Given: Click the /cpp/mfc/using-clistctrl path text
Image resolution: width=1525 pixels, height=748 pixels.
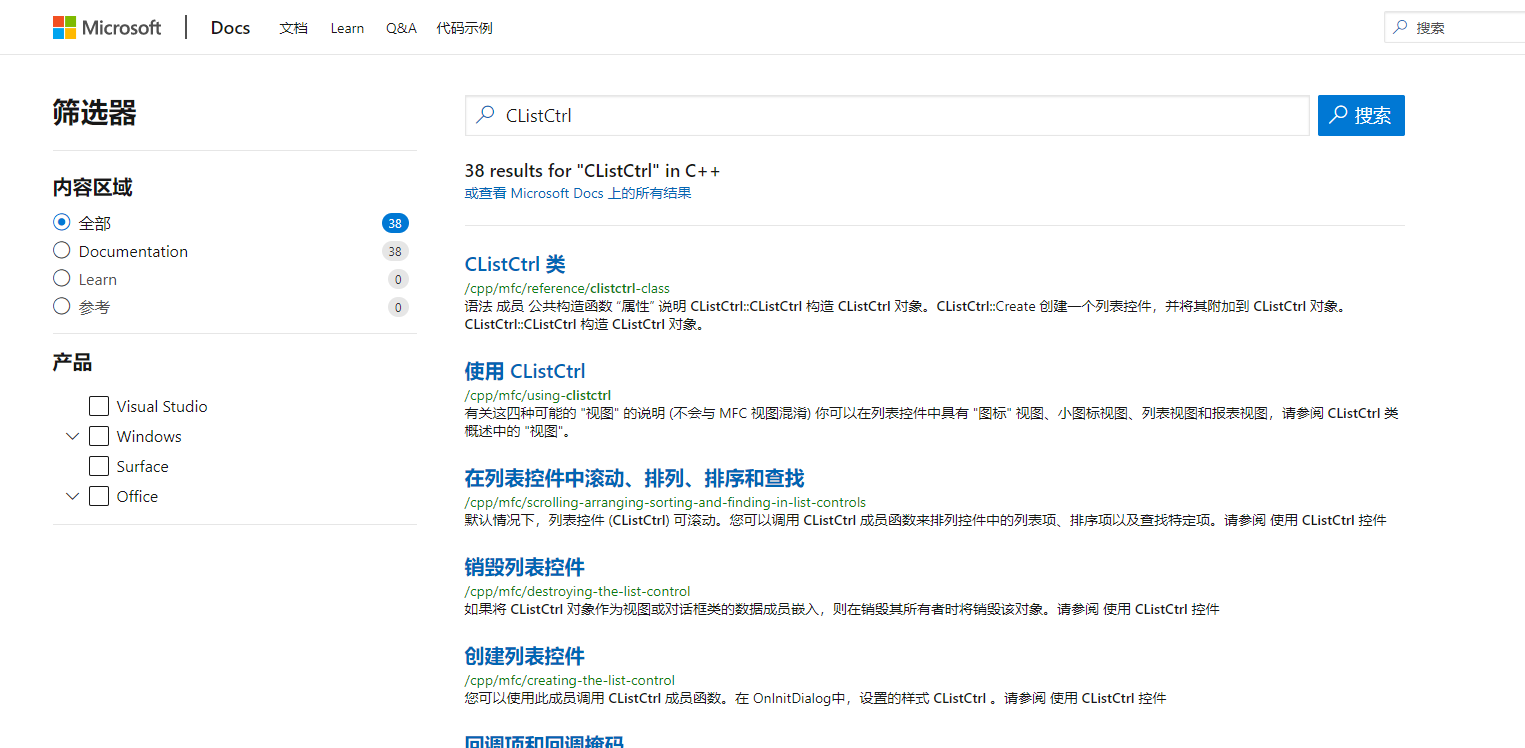Looking at the screenshot, I should point(538,395).
